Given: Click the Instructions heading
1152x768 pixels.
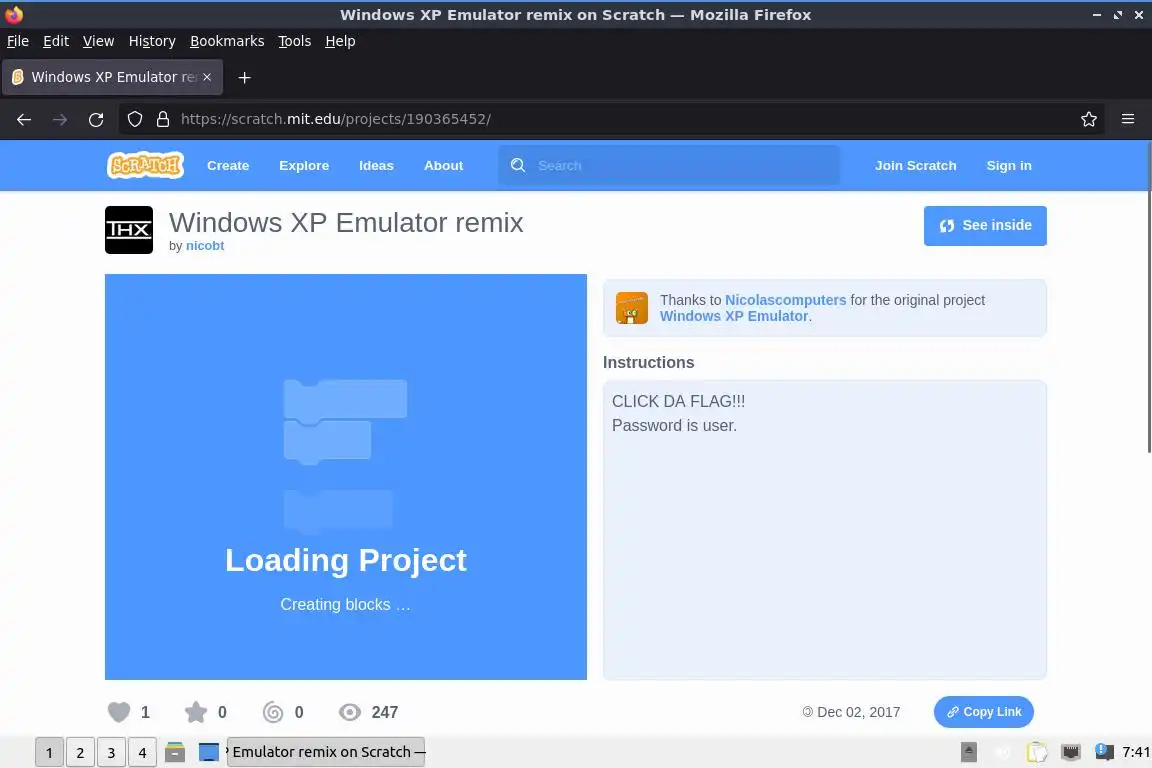Looking at the screenshot, I should coord(648,362).
